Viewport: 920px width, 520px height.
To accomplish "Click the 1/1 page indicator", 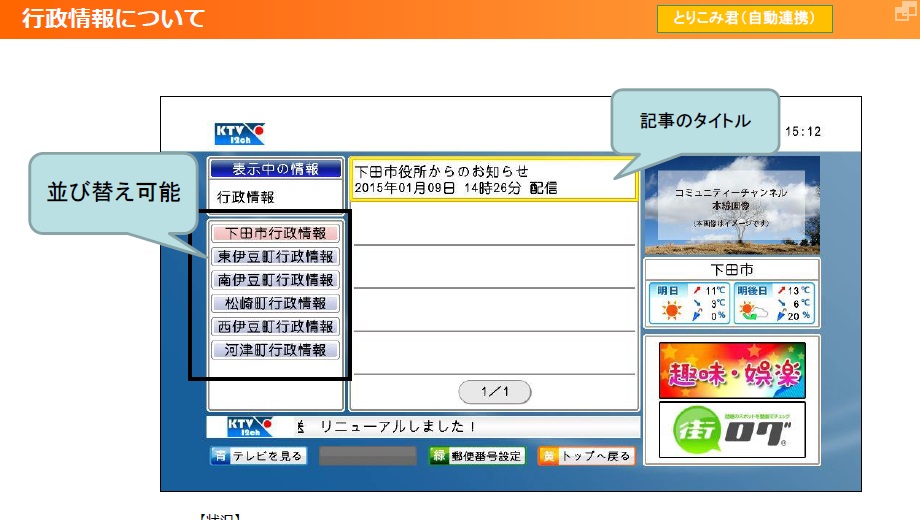I will pos(494,392).
